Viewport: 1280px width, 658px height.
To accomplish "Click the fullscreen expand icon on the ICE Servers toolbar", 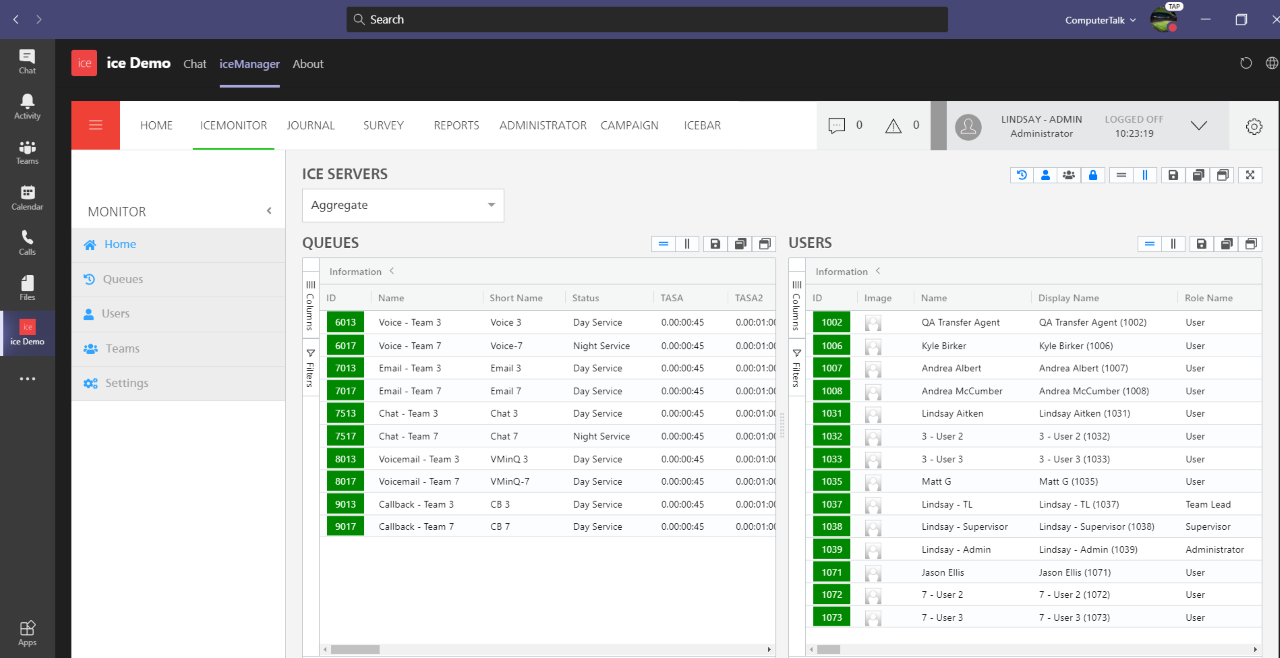I will coord(1250,175).
